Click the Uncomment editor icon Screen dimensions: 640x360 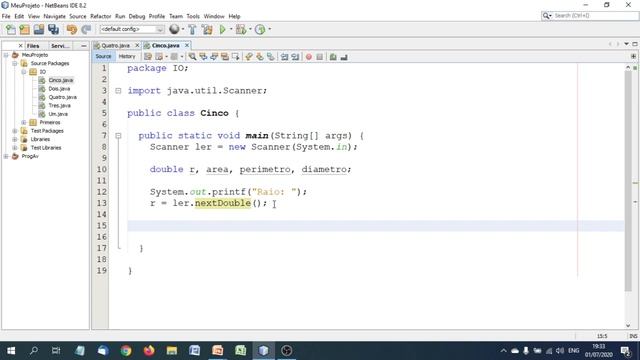[x=344, y=57]
